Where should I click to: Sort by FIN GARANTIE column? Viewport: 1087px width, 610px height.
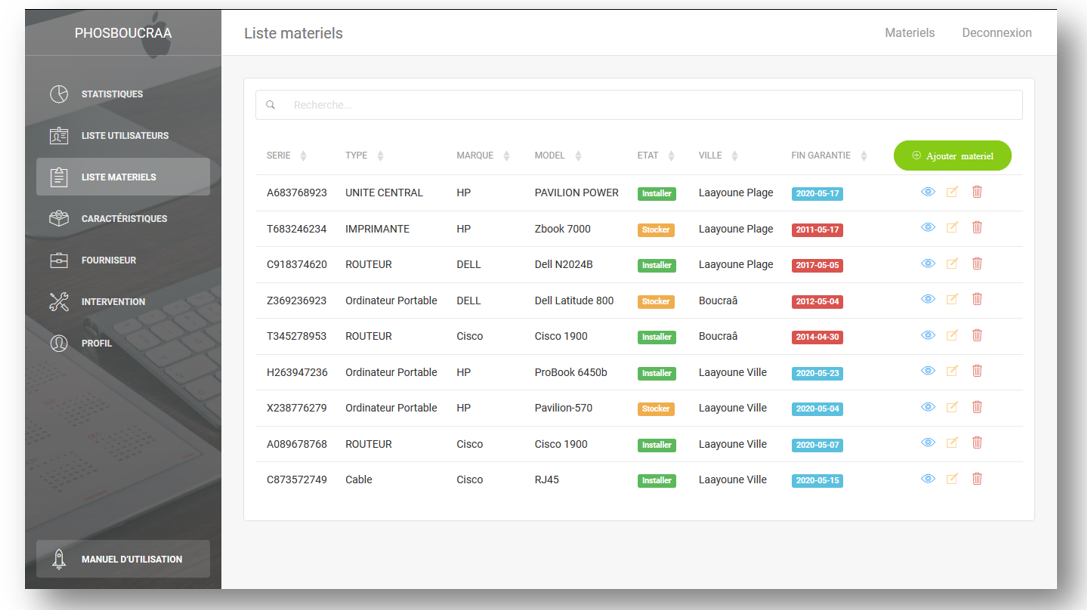[x=864, y=156]
